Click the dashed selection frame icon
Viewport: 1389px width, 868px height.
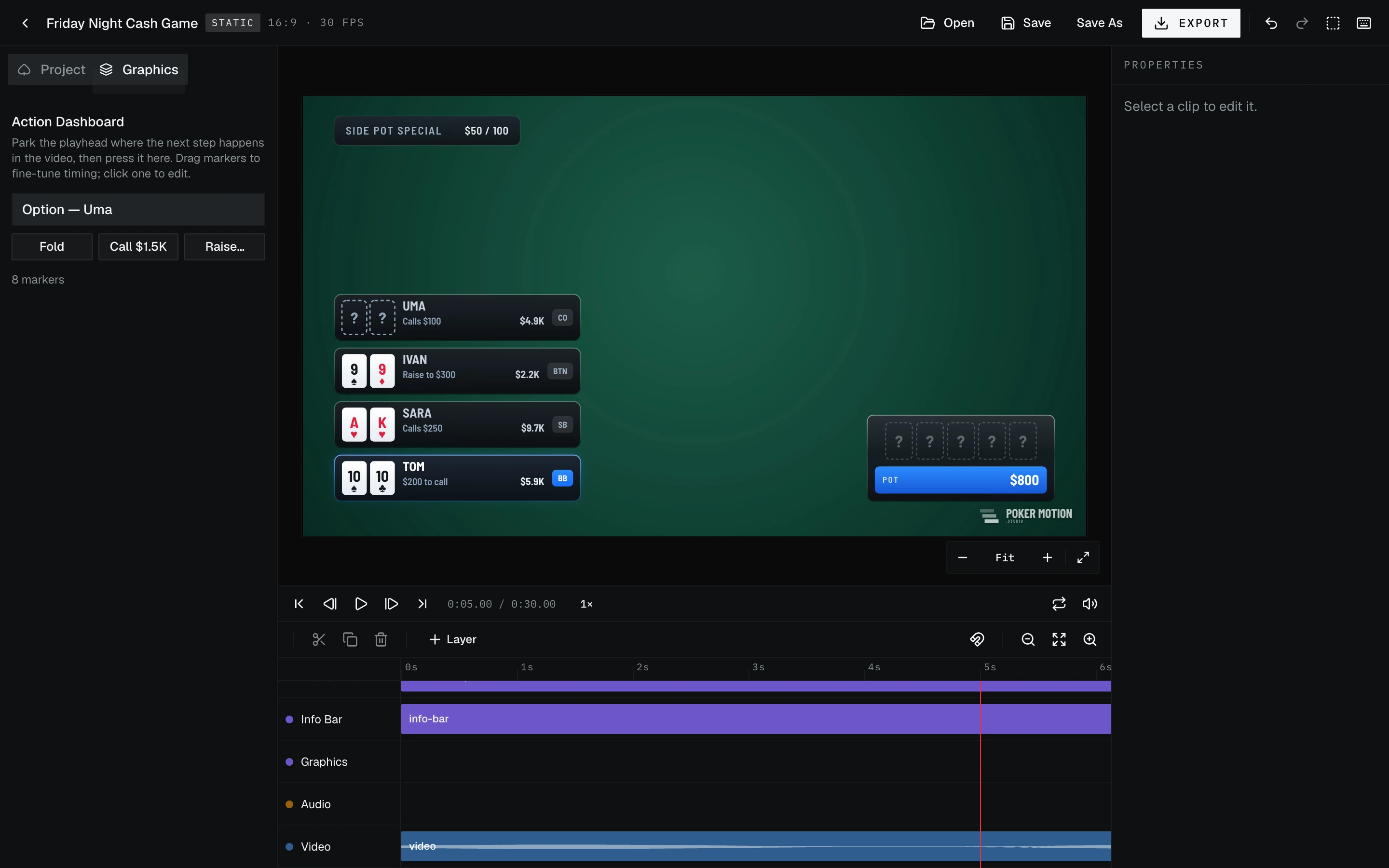1333,23
